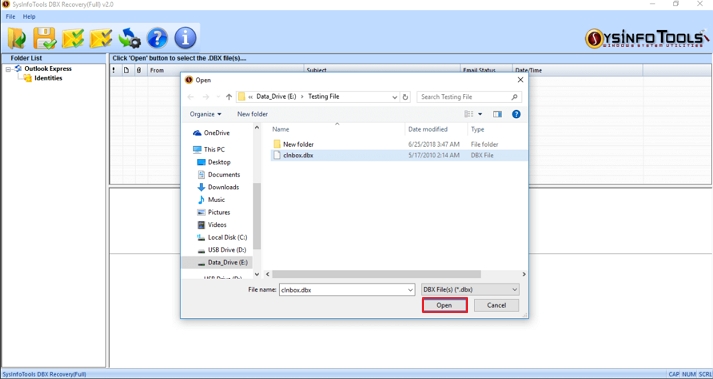The image size is (713, 379).
Task: Click New folder in the dialog toolbar
Action: point(252,114)
